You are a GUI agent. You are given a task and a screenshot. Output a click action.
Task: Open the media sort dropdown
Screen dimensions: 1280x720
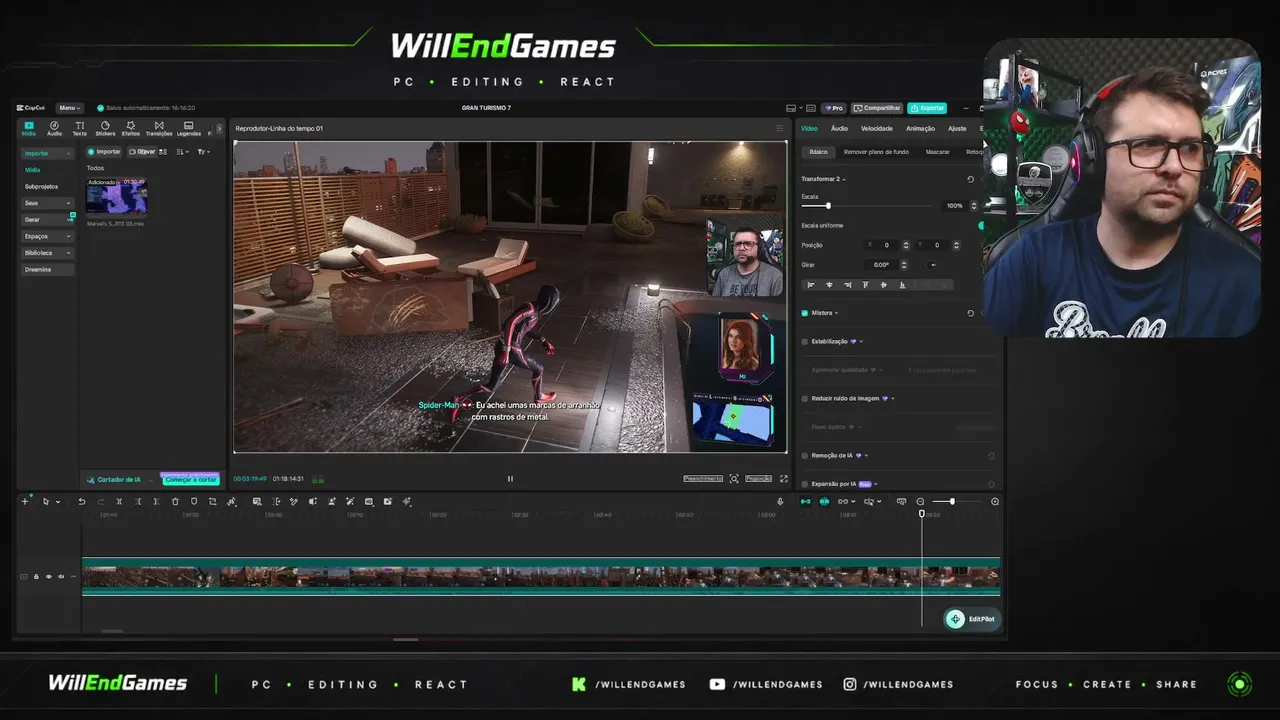[182, 152]
